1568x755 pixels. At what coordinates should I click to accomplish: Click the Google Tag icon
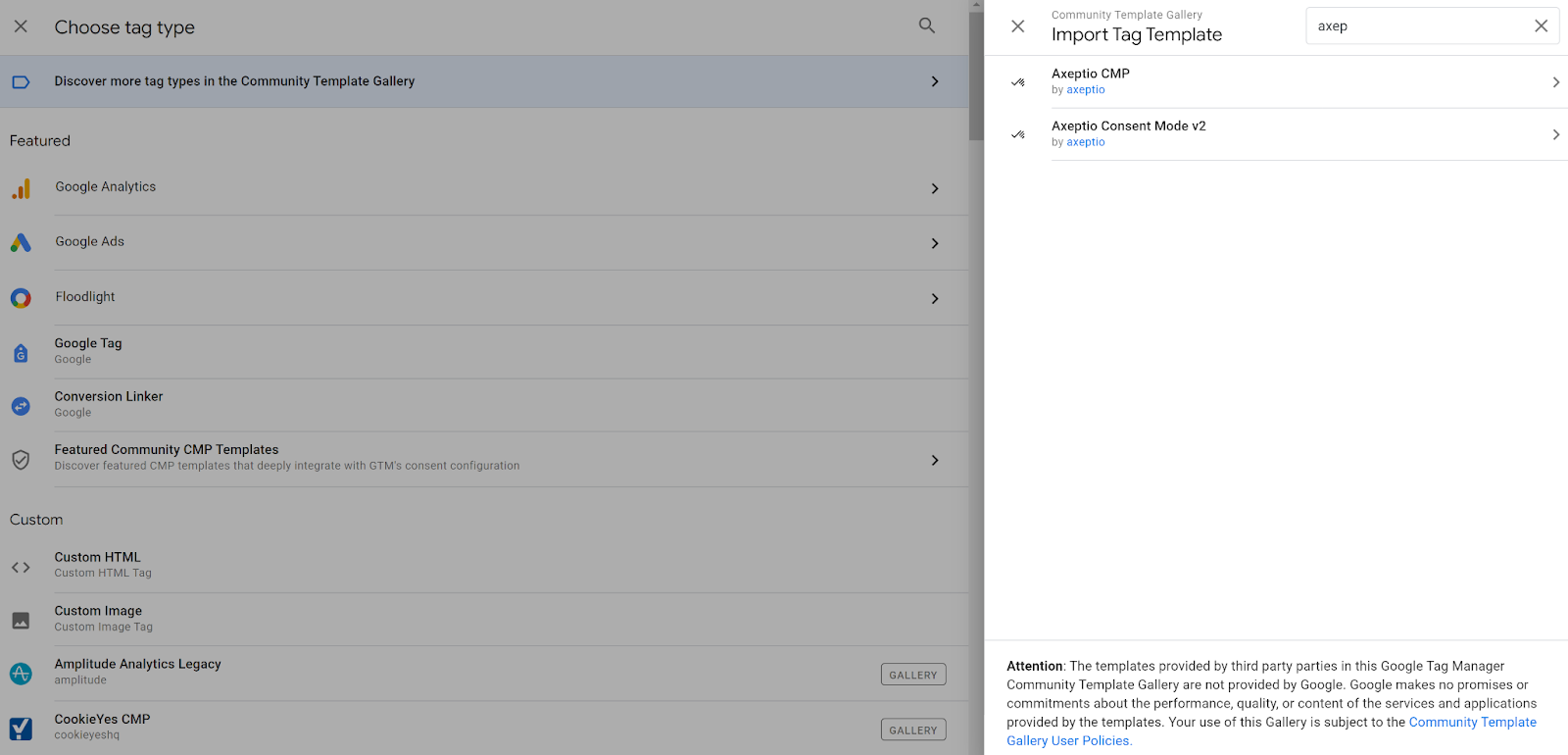[x=21, y=353]
